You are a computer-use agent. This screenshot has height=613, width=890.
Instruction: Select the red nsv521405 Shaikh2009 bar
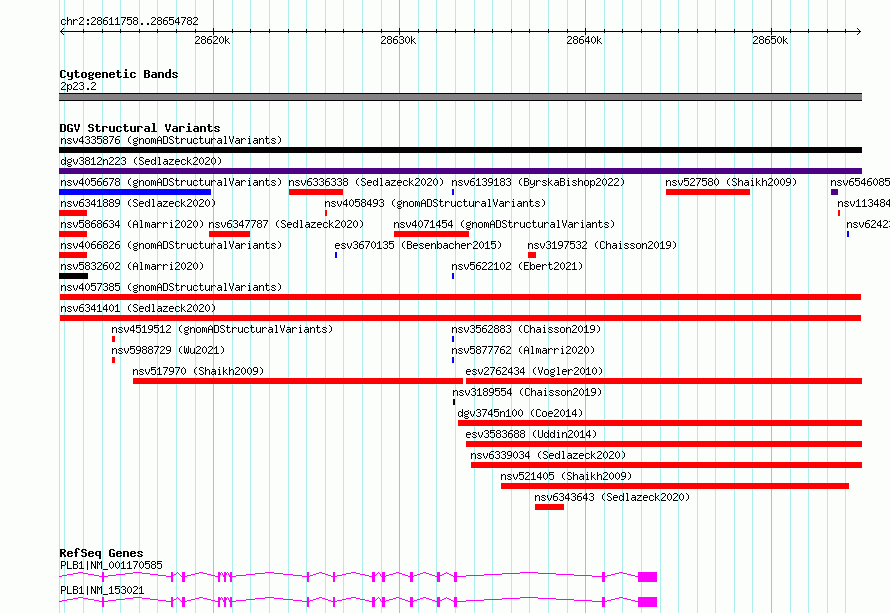click(x=675, y=486)
